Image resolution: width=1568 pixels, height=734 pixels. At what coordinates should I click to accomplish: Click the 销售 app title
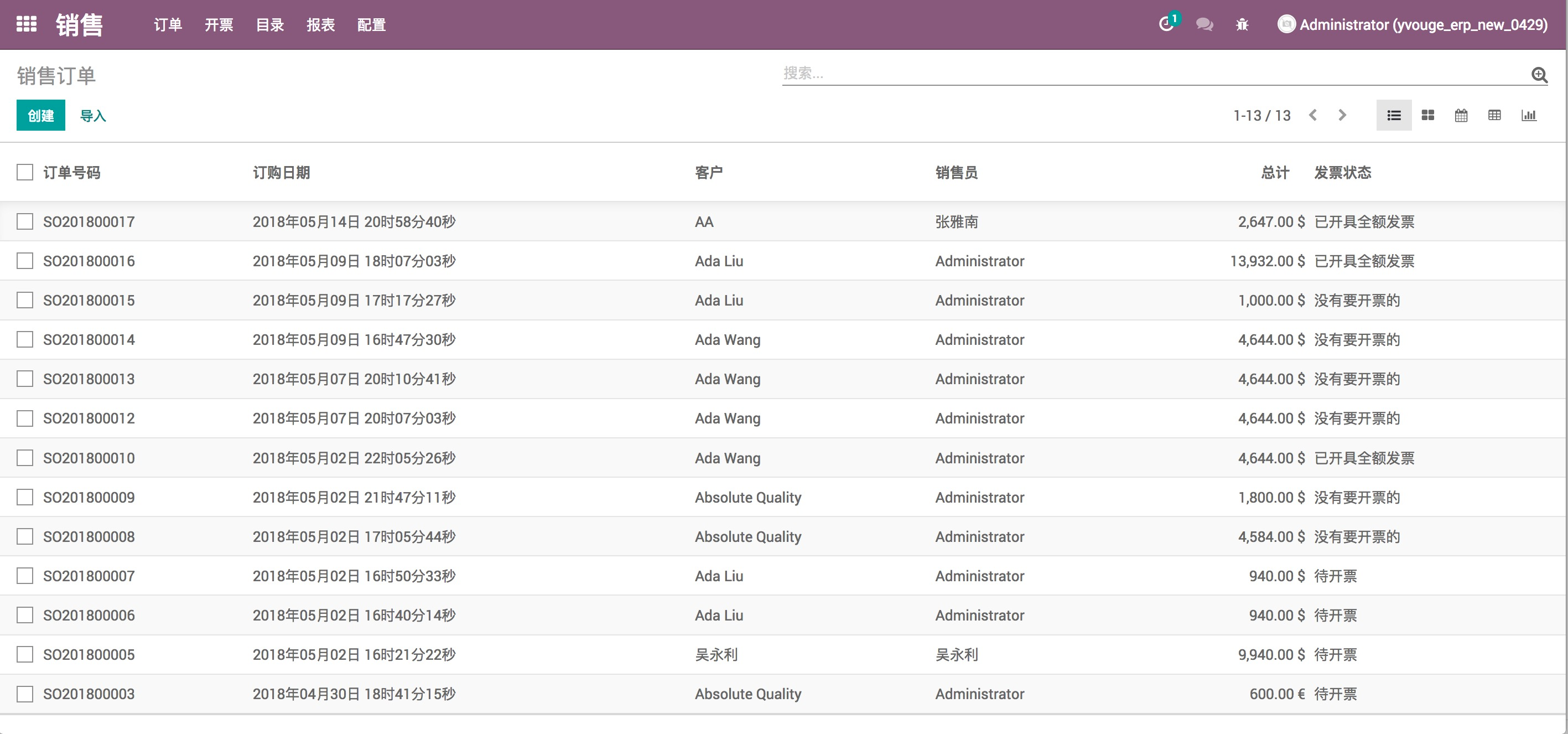79,25
